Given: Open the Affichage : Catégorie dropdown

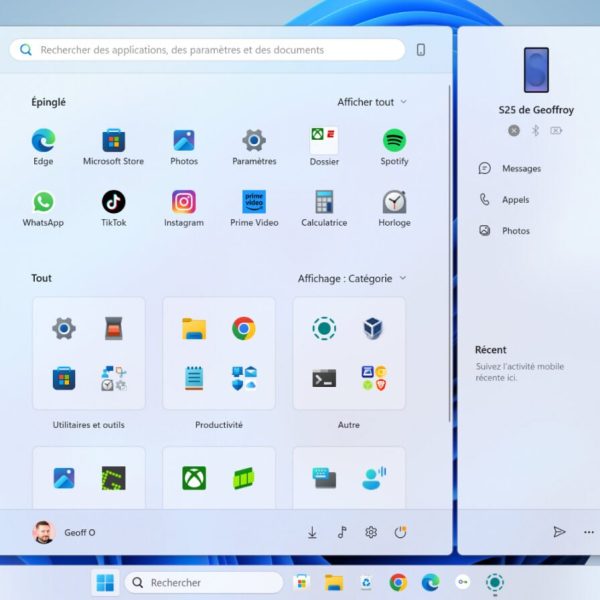Looking at the screenshot, I should tap(352, 278).
